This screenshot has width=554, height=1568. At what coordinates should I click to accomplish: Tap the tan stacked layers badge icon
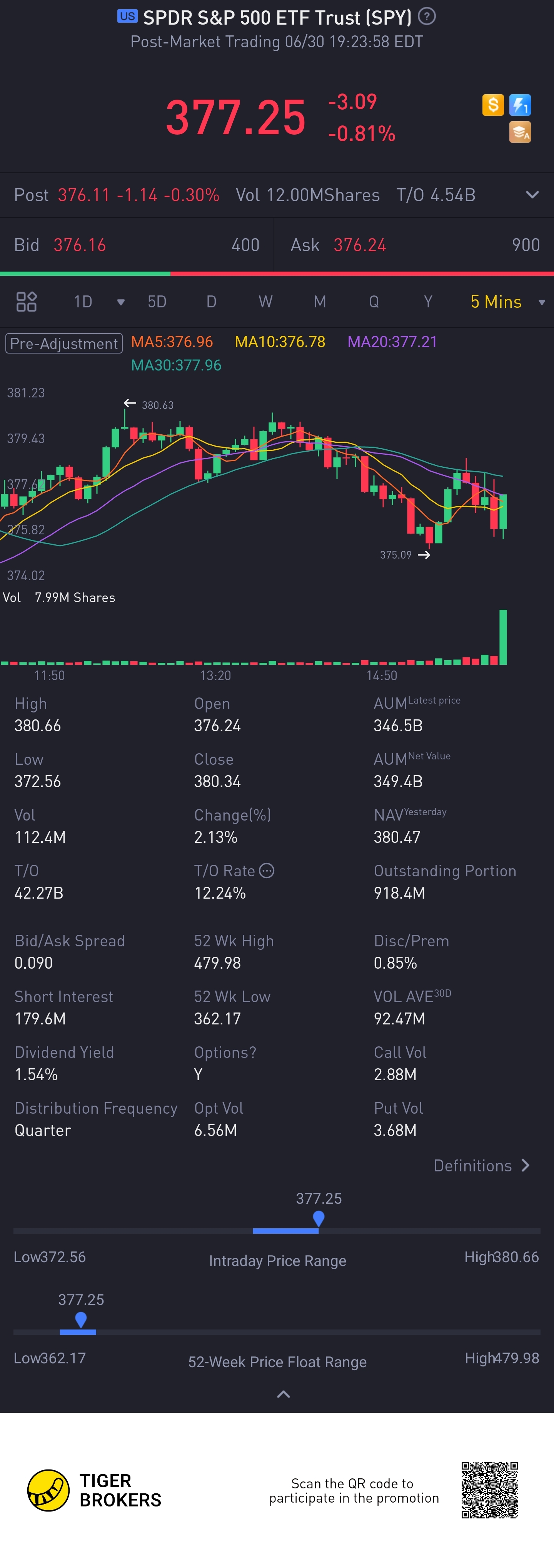click(520, 132)
